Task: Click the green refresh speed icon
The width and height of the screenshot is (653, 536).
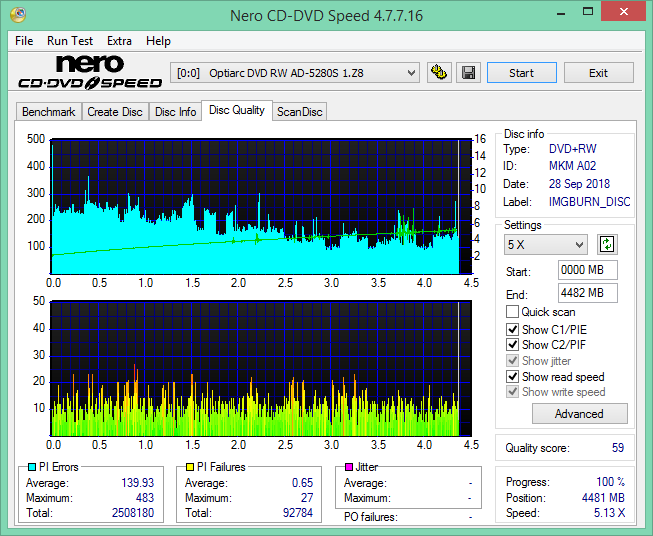Action: pyautogui.click(x=607, y=244)
